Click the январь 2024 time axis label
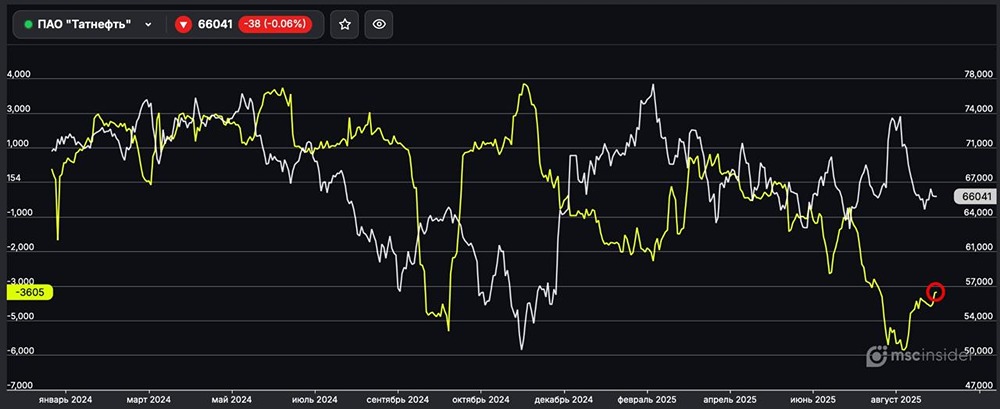 pos(64,400)
